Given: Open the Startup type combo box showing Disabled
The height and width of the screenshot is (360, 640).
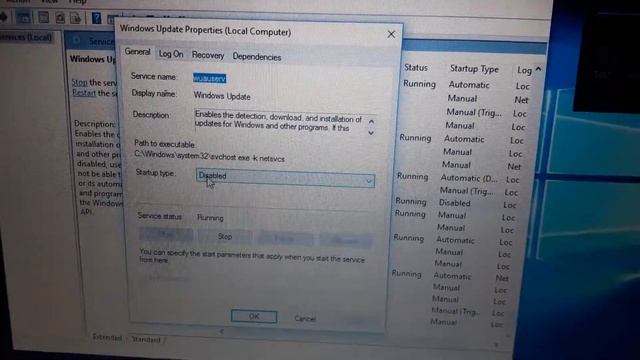Looking at the screenshot, I should tap(285, 178).
